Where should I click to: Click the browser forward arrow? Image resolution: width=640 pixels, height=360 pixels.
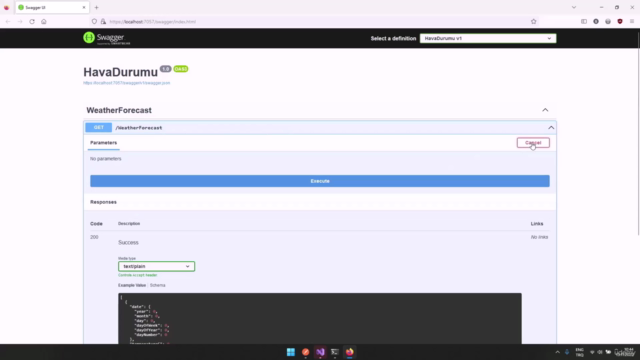tap(20, 22)
